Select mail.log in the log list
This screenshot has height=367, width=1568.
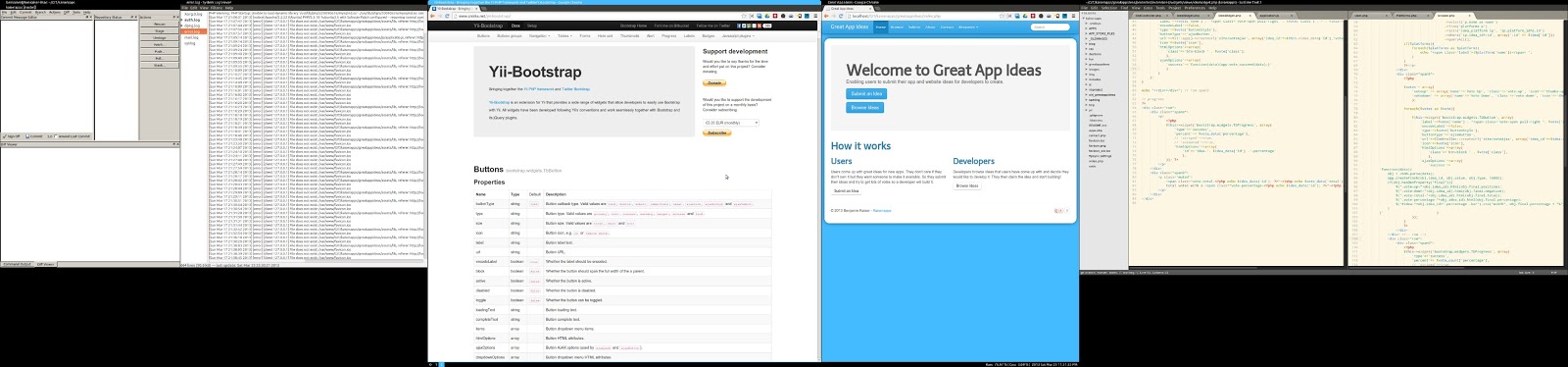click(x=191, y=37)
